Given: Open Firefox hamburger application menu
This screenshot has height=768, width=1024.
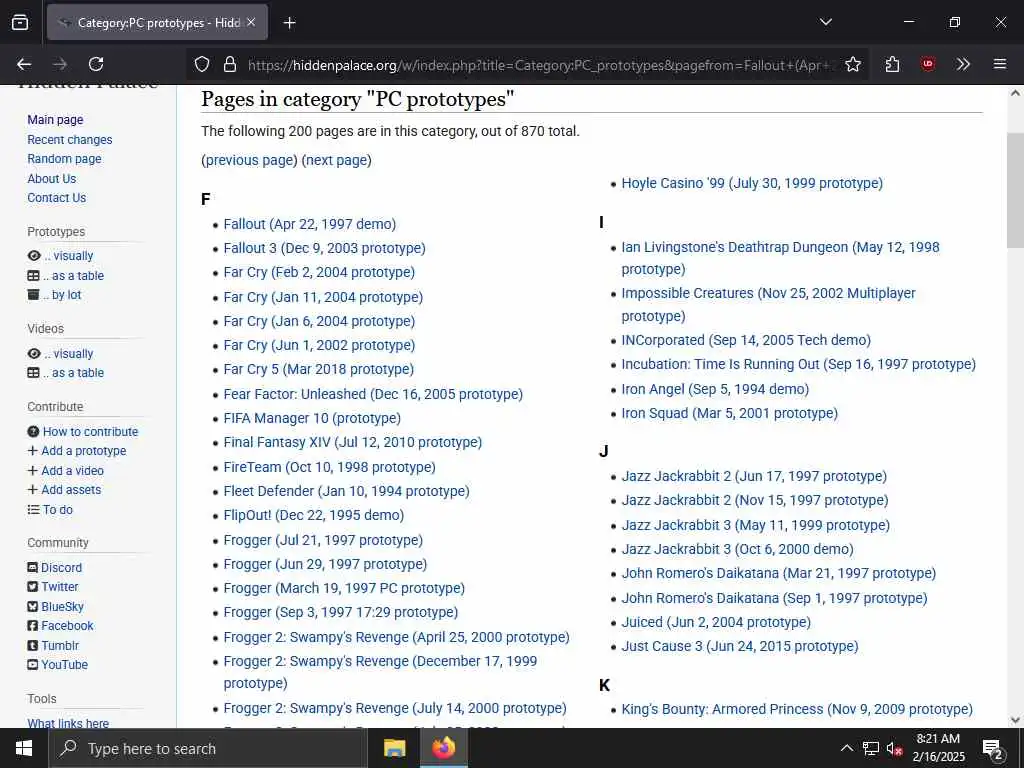Looking at the screenshot, I should [999, 64].
